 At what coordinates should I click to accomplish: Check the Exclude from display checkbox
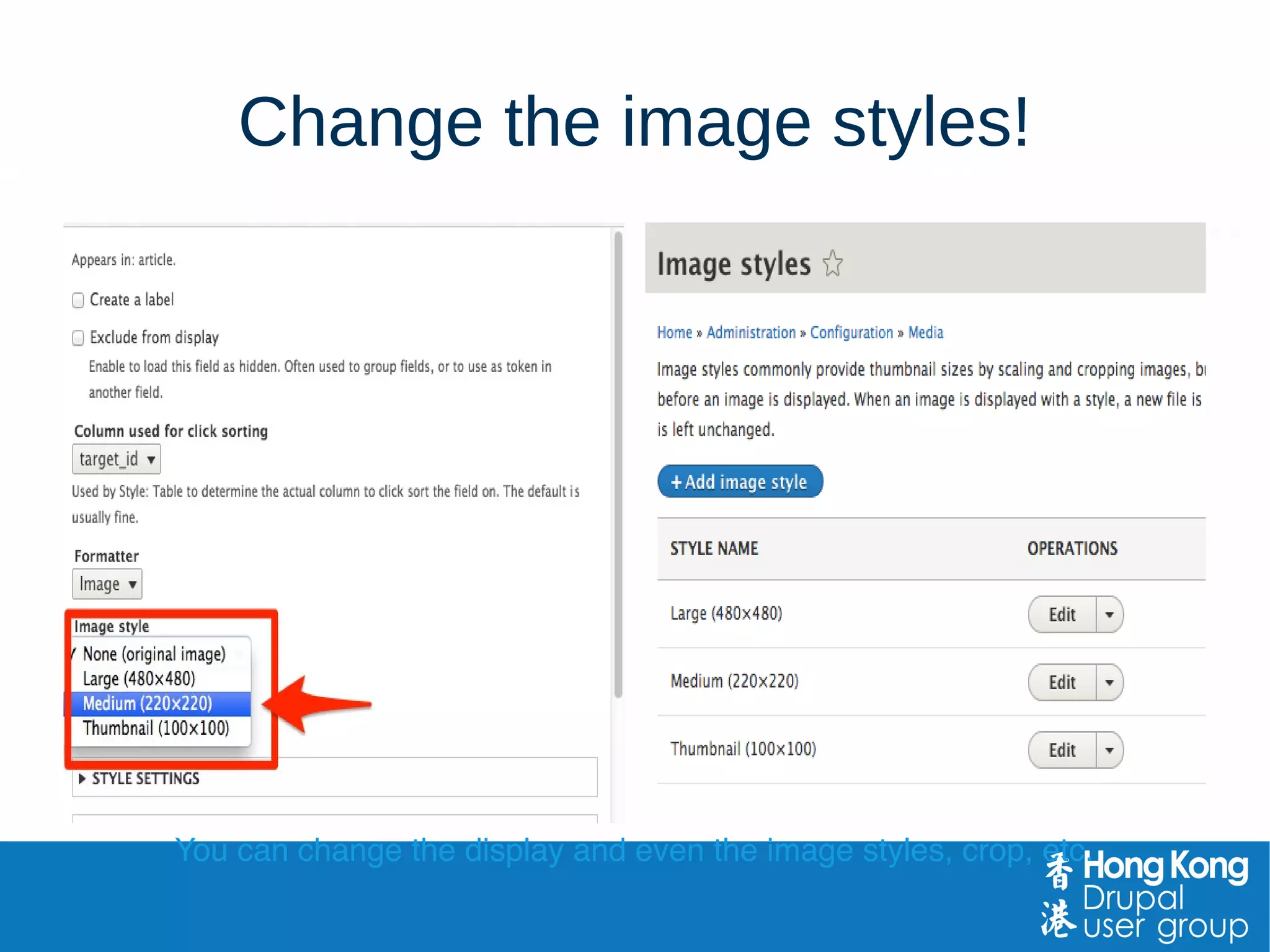click(78, 338)
